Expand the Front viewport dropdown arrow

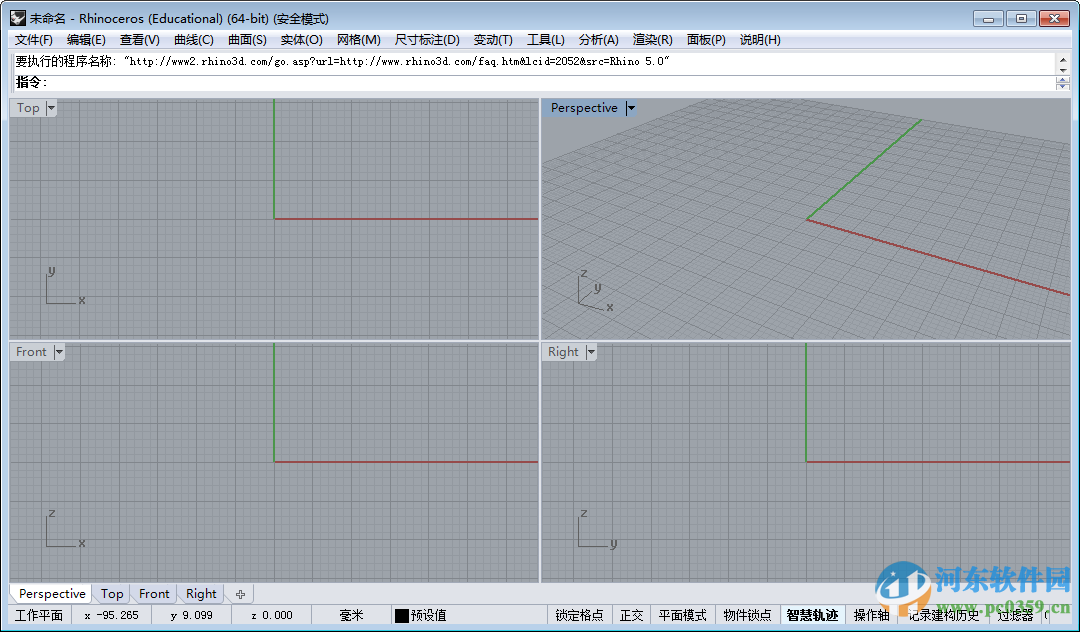pyautogui.click(x=59, y=352)
